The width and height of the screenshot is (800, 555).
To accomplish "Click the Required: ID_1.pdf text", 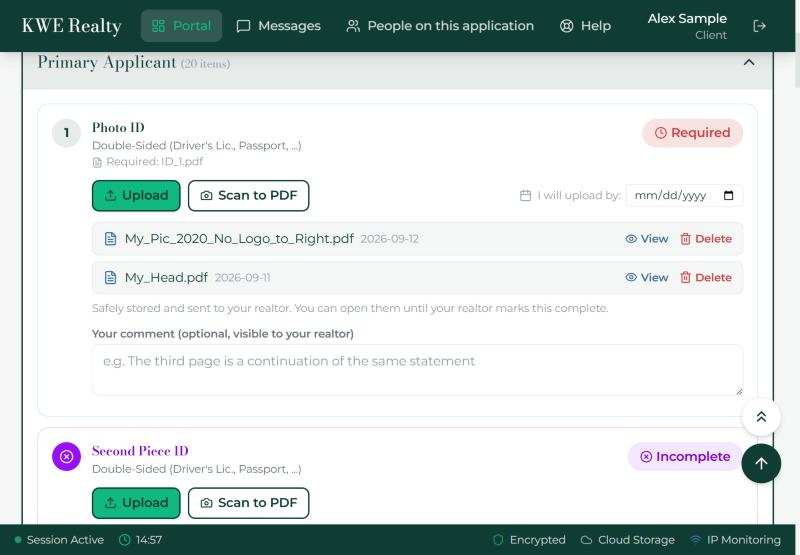I will pos(155,162).
